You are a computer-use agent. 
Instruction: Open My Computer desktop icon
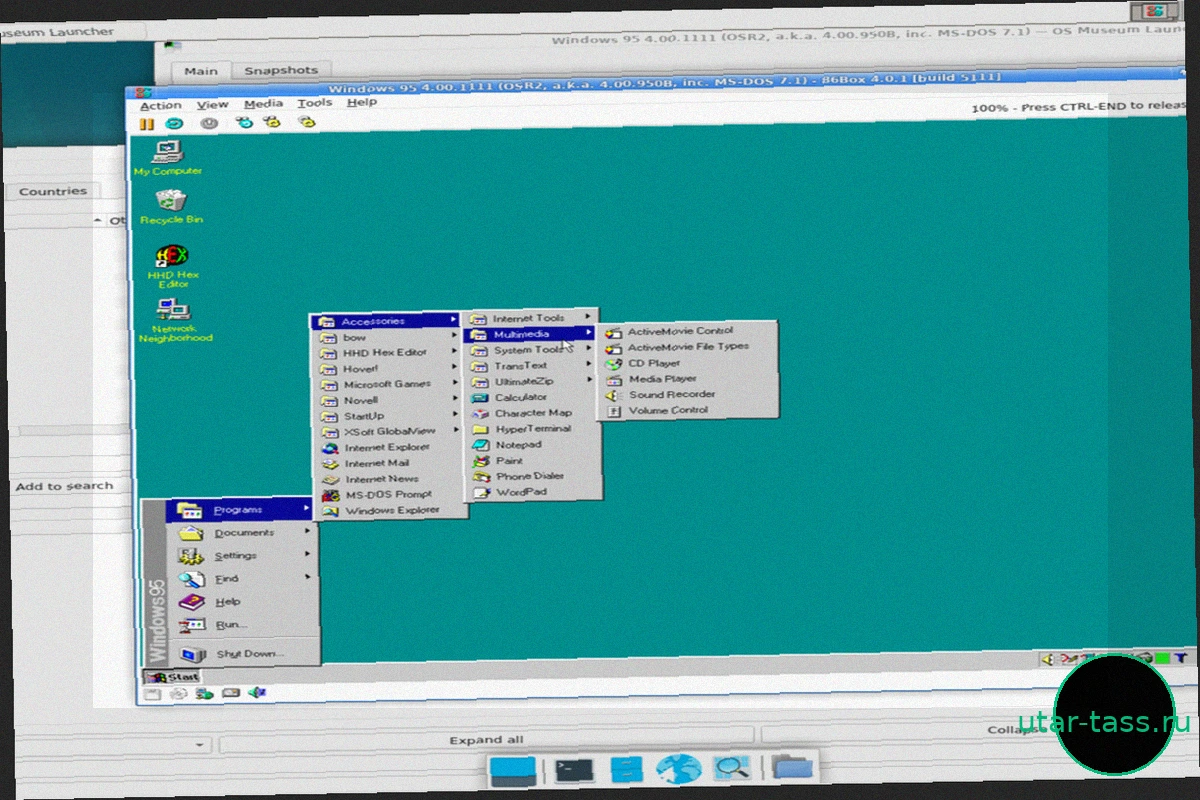[168, 158]
